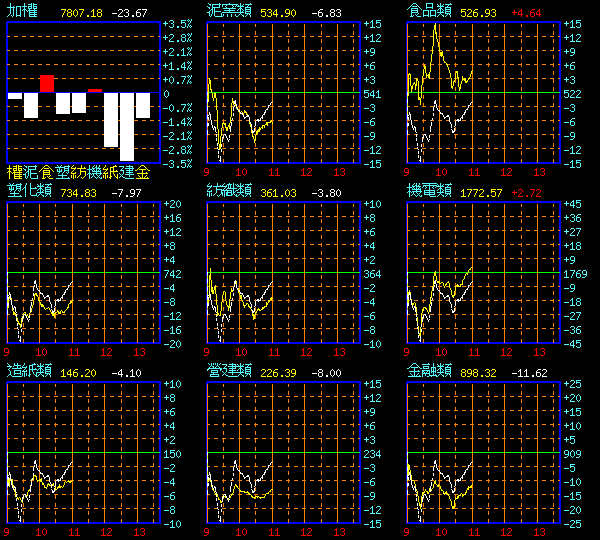Select the shortest white 權 bar in the bar chart
The width and height of the screenshot is (600, 540).
pos(15,96)
